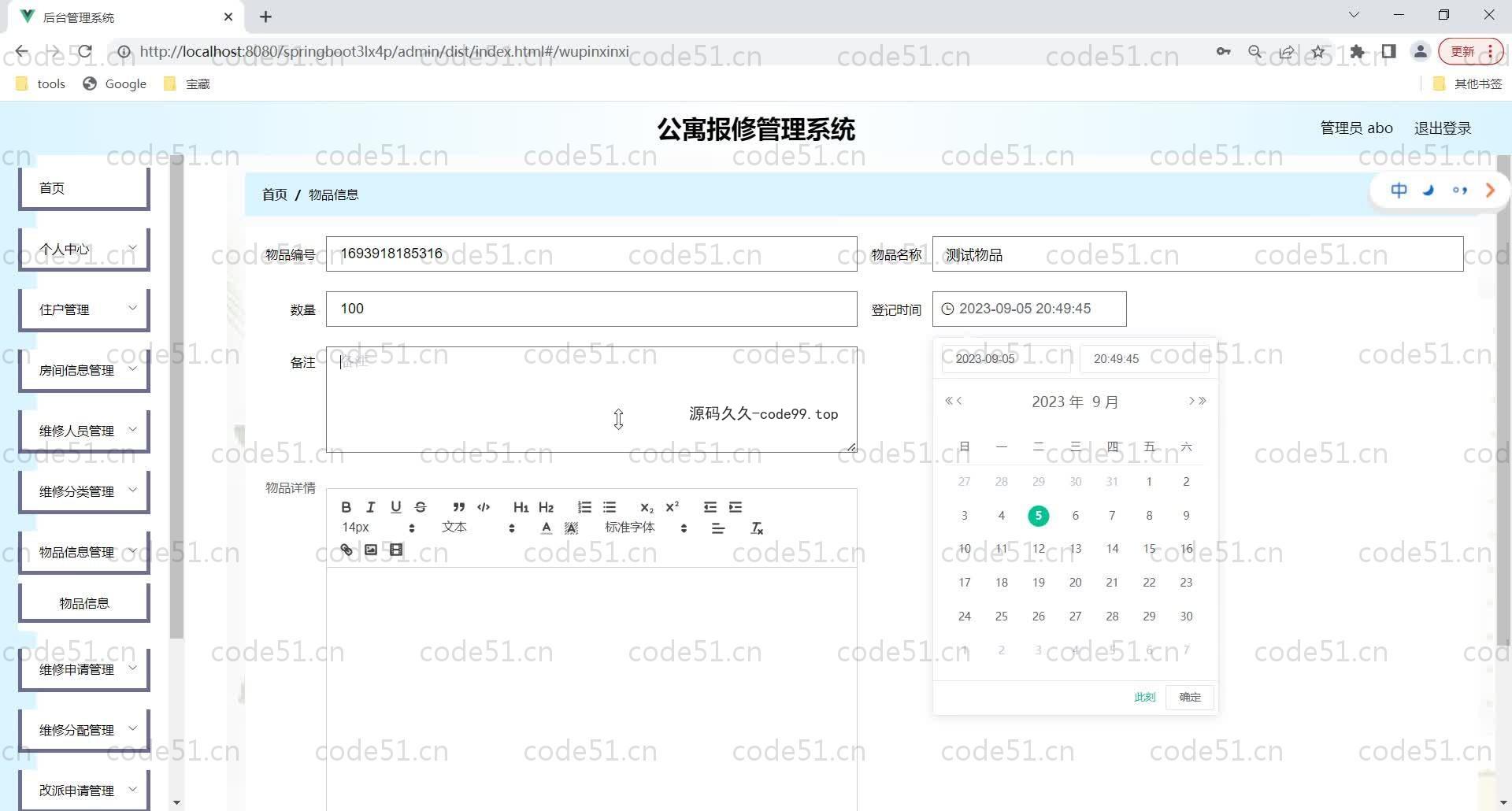Go to 首页 in the sidebar
1512x811 pixels.
click(x=84, y=188)
